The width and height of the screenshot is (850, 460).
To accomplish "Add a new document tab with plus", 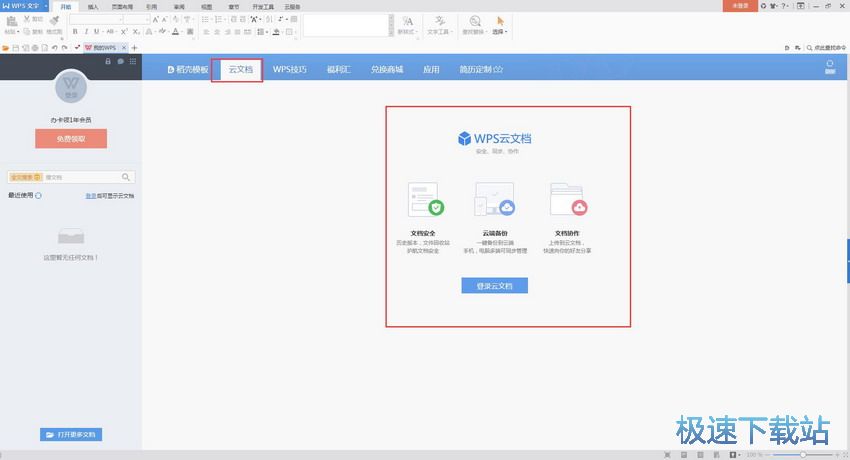I will click(134, 48).
